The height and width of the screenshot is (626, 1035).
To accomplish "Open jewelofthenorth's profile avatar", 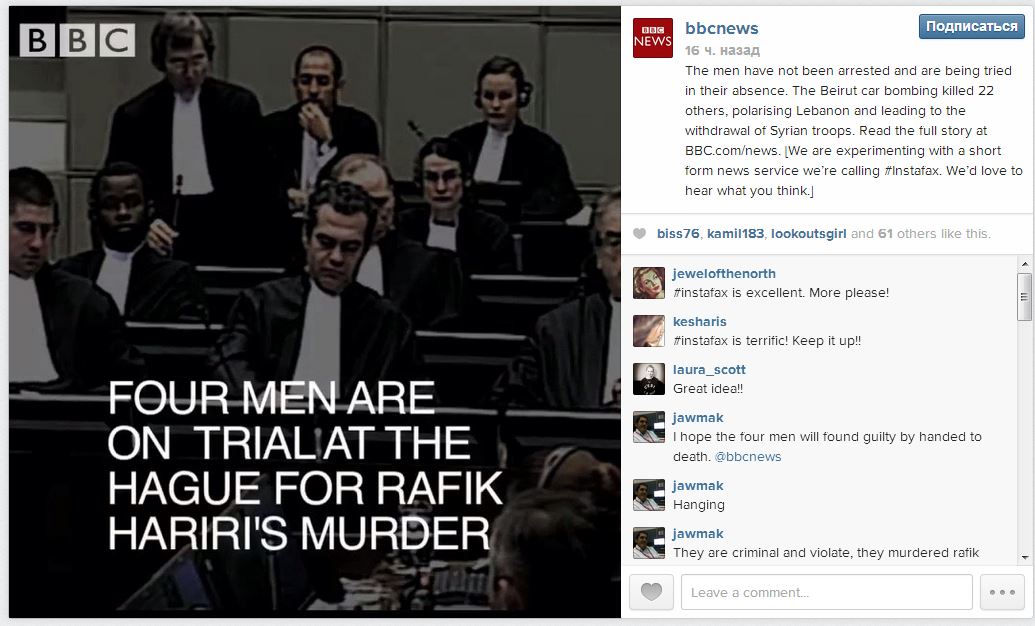I will (649, 283).
